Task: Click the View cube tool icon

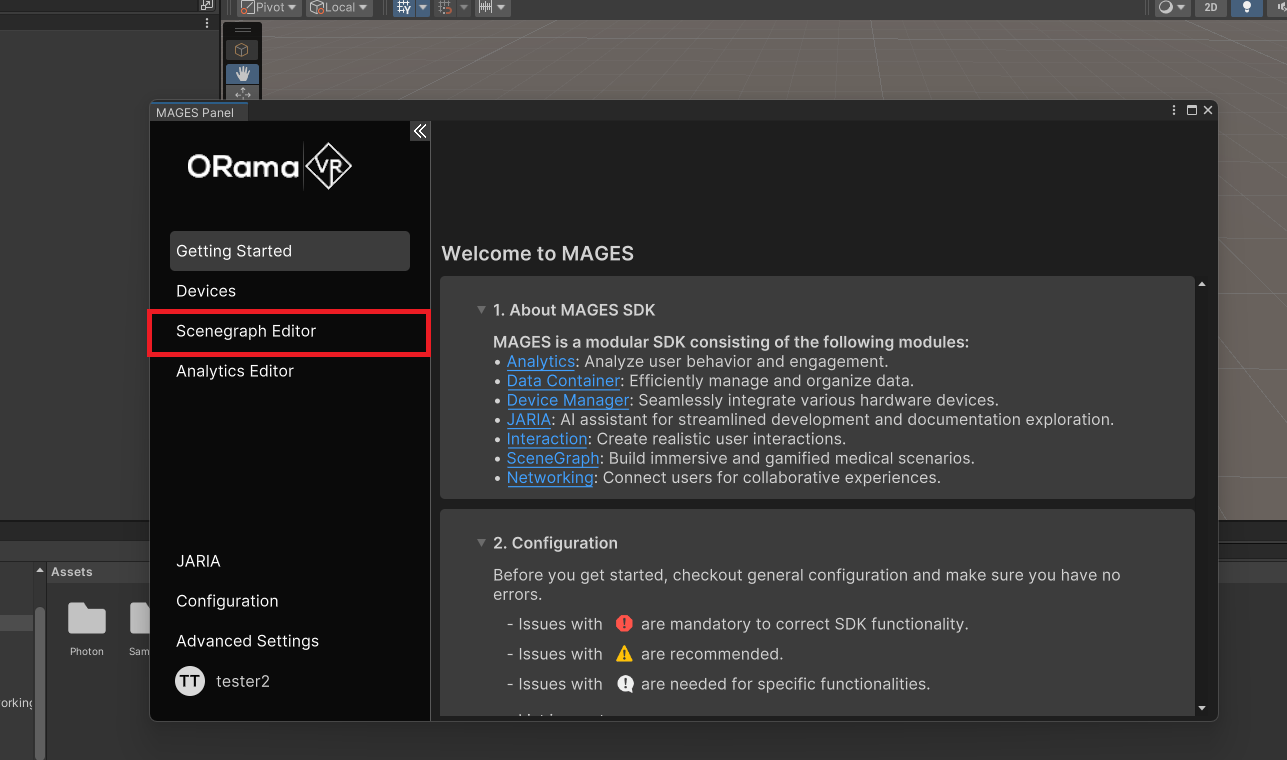Action: [x=242, y=50]
